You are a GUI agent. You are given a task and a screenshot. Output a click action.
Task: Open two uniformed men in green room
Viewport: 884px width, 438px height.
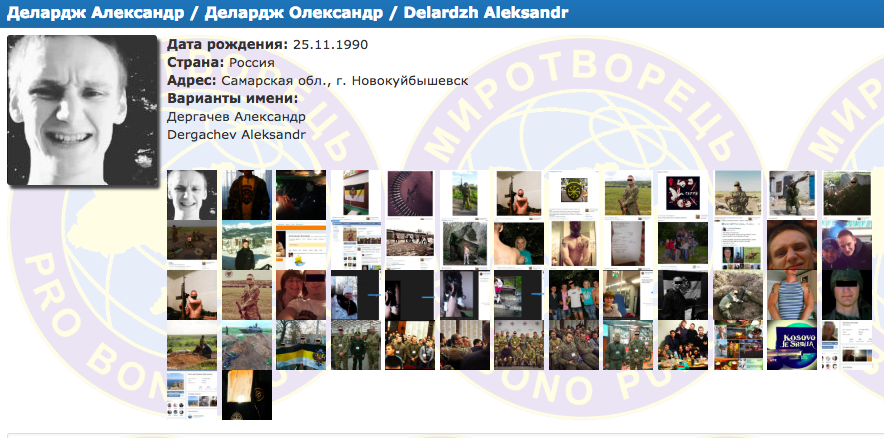(x=629, y=345)
